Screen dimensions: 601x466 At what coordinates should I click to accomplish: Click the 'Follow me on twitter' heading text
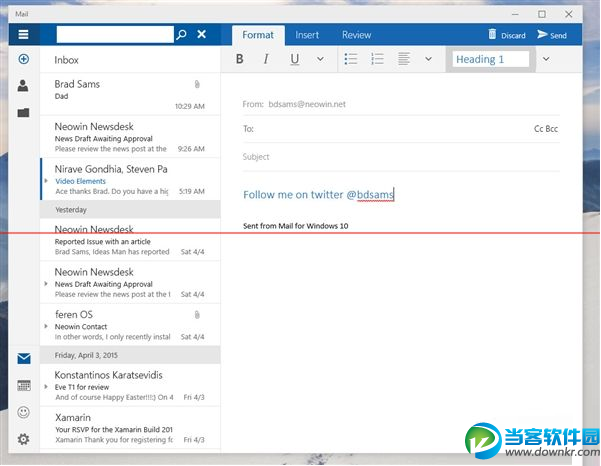[318, 195]
